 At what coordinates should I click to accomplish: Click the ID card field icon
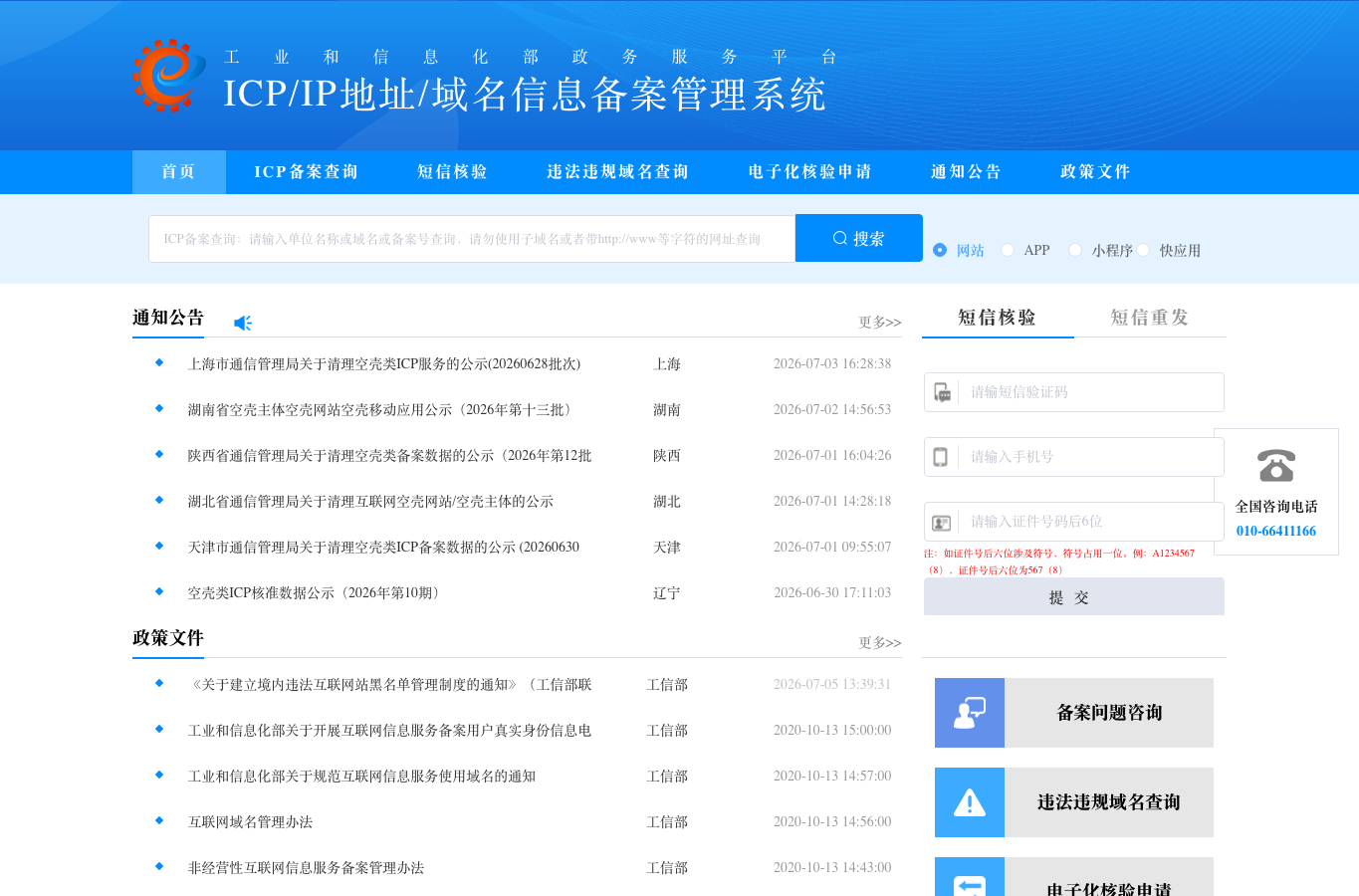[942, 523]
